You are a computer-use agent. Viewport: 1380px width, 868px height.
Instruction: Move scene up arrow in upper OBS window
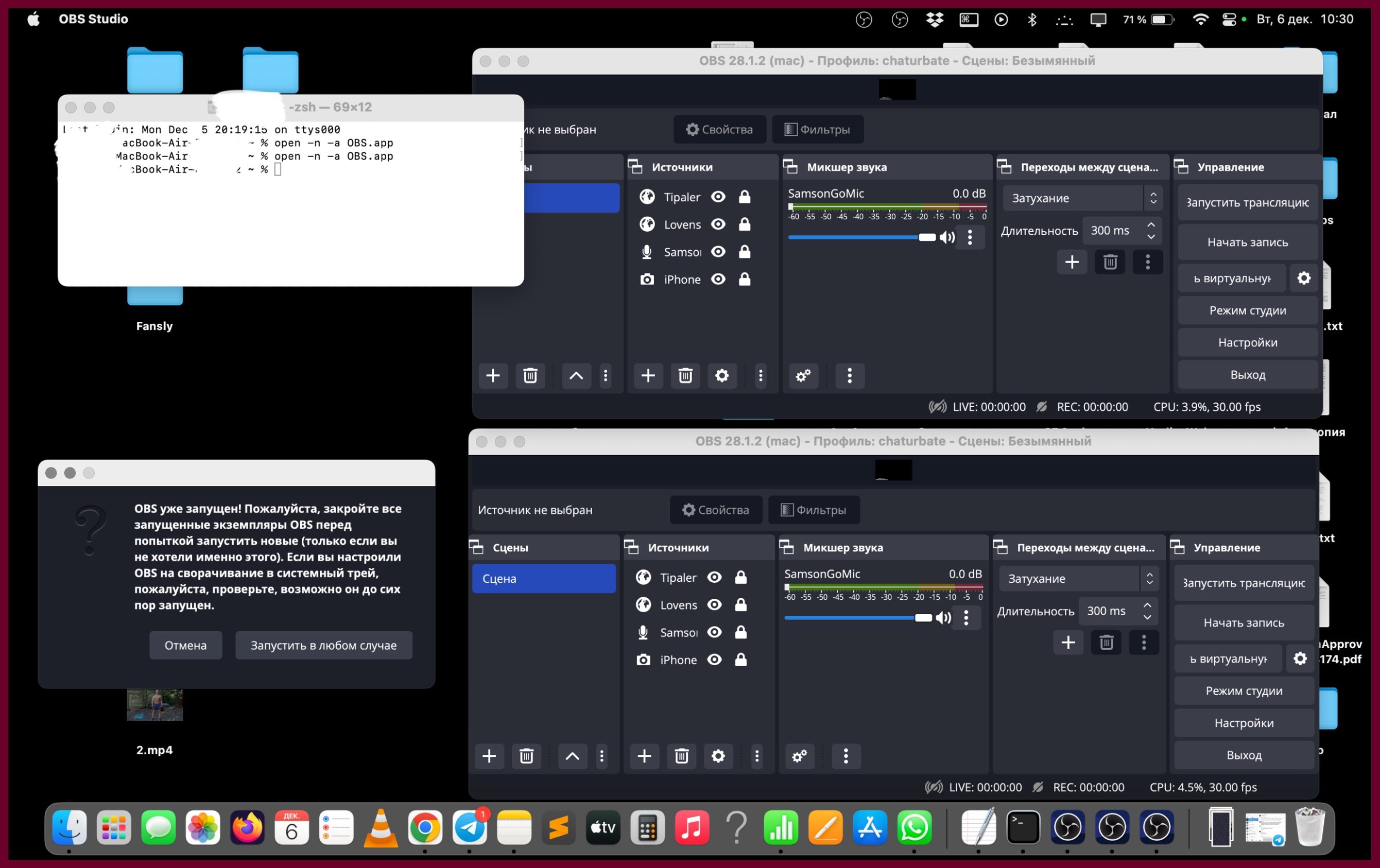click(576, 375)
